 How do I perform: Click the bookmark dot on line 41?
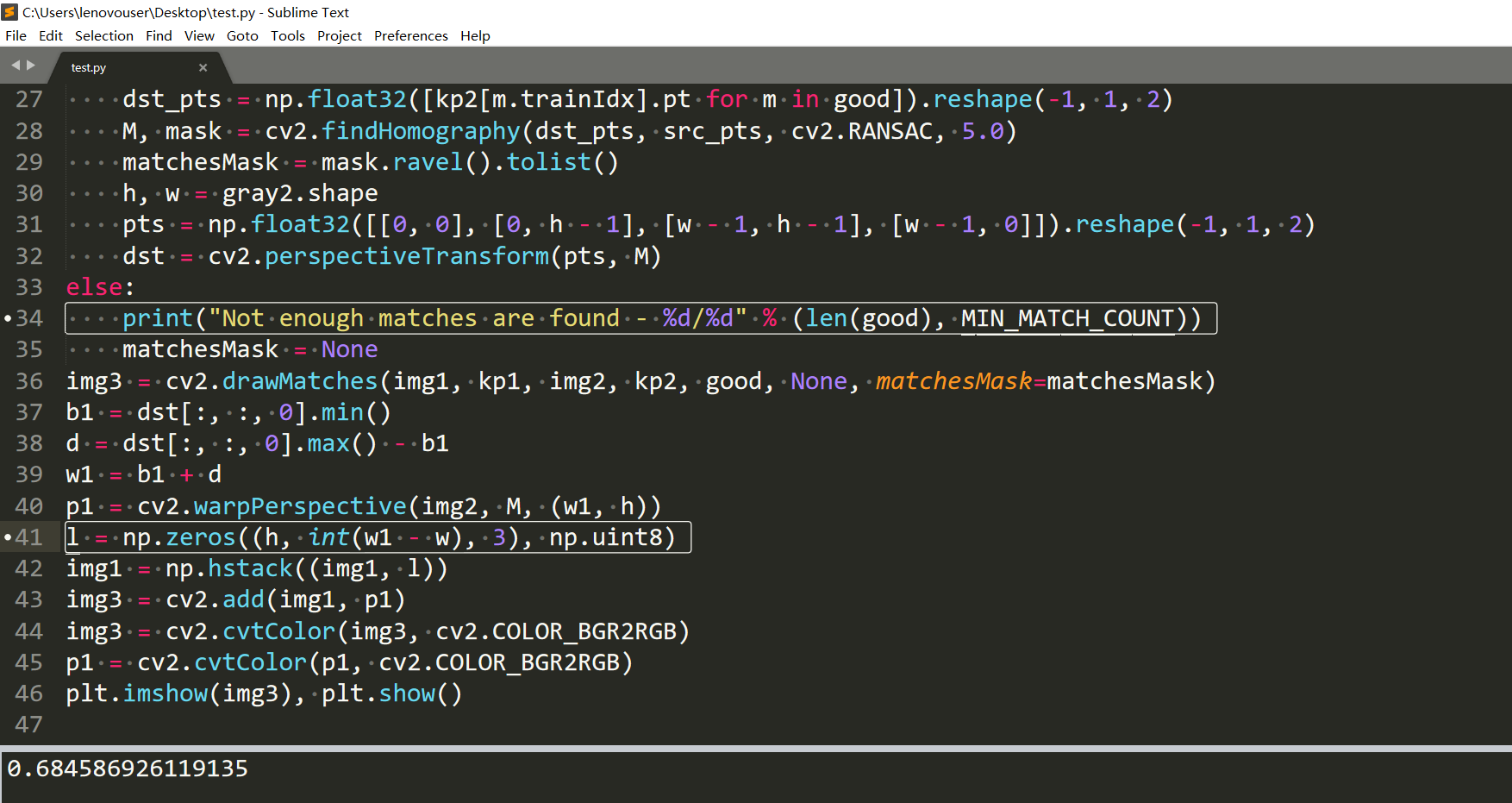click(7, 537)
